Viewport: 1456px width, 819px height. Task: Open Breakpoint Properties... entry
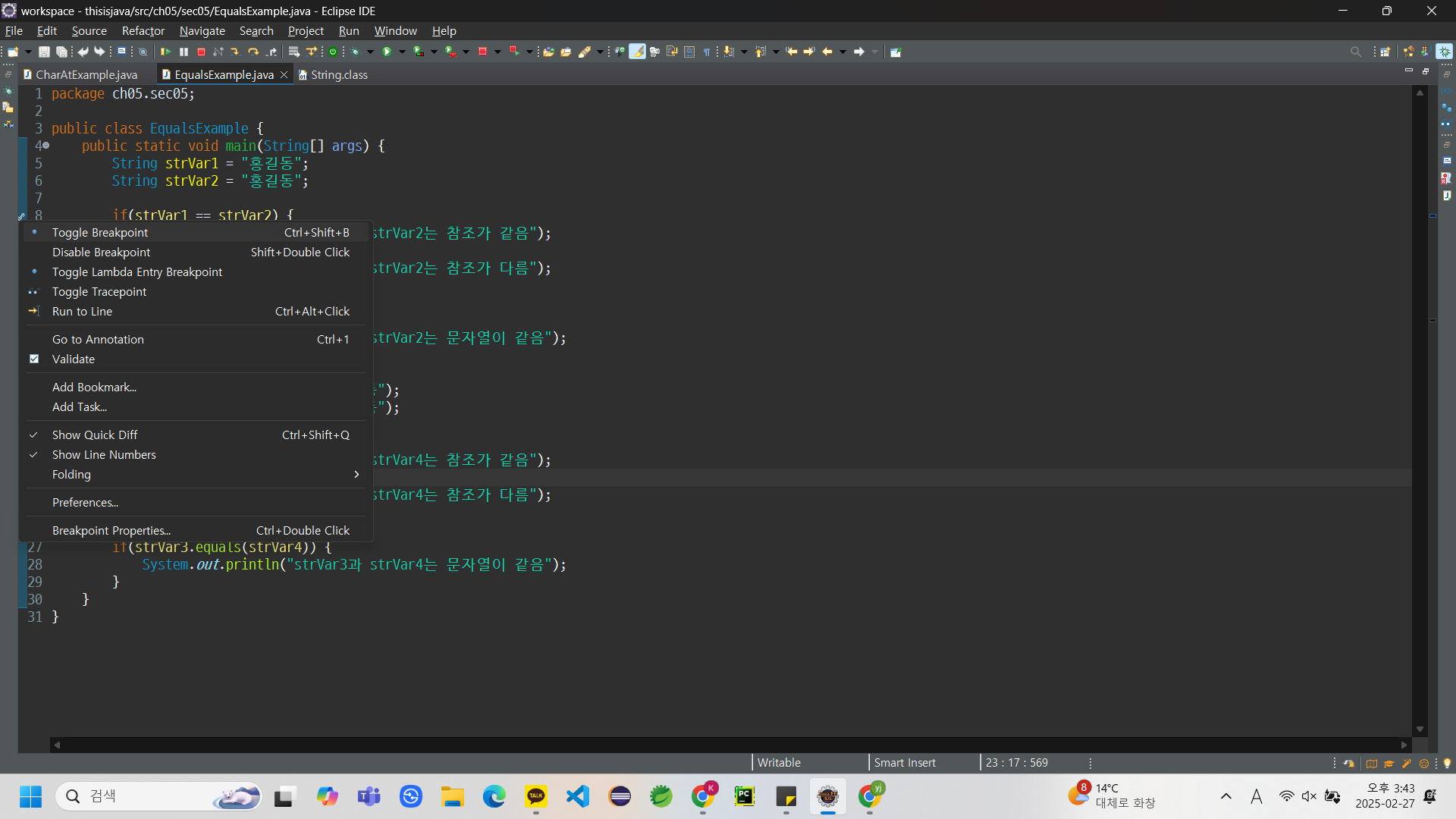111,530
